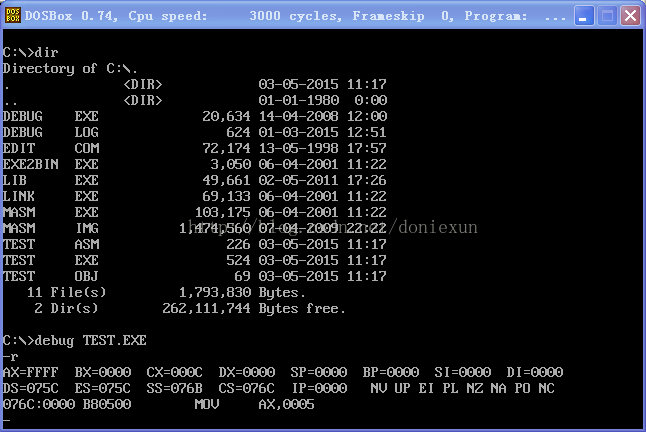
Task: Select the MASM EXE file row
Action: (194, 212)
